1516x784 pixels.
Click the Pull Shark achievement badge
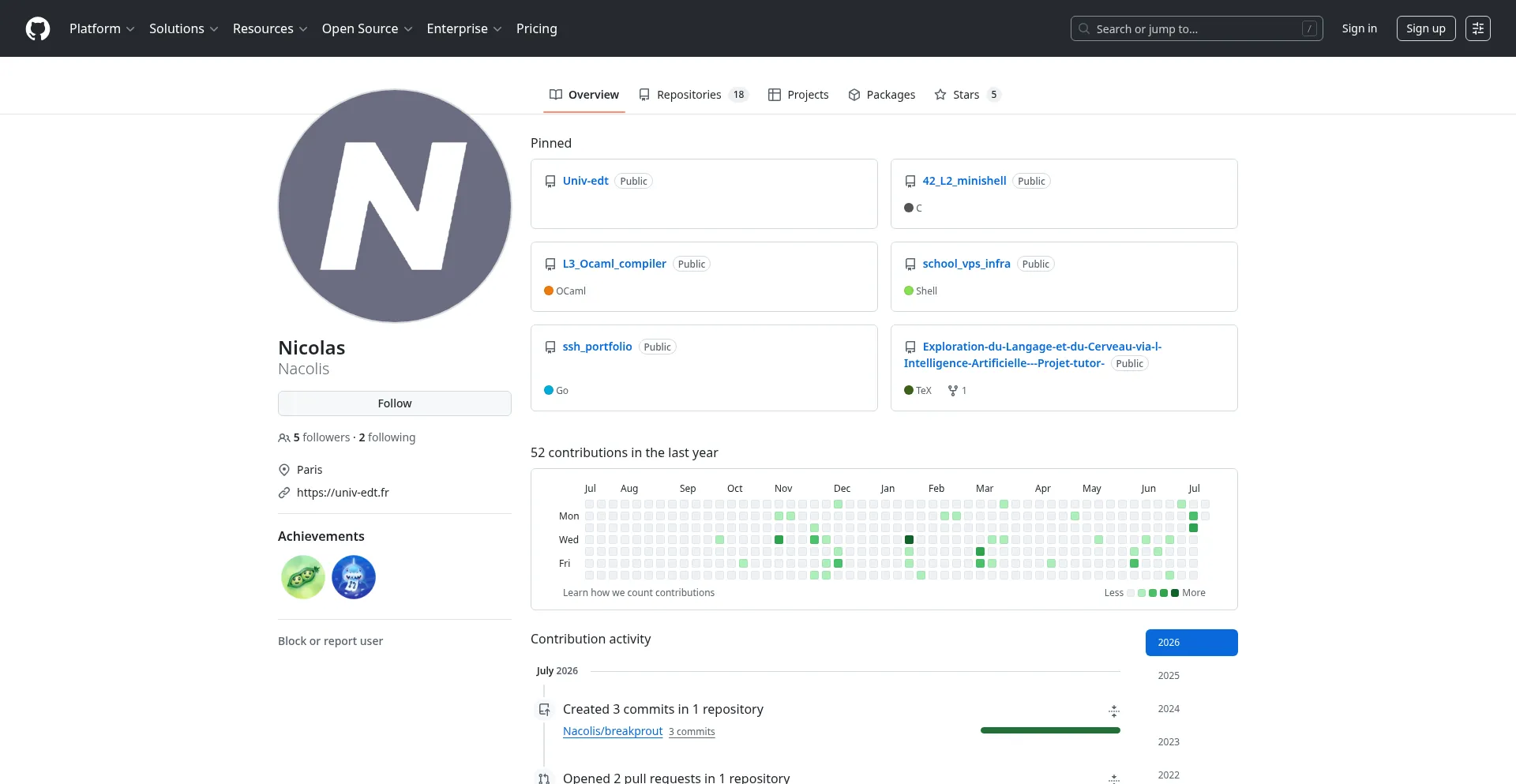(x=354, y=577)
